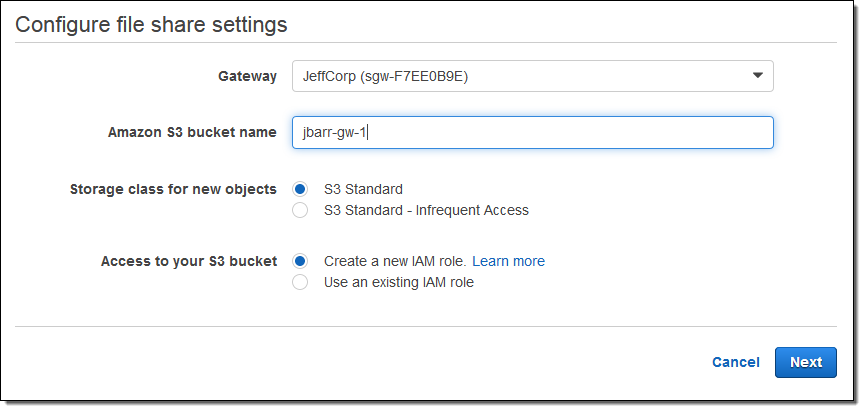Choose S3 Standard - Infrequent Access radio button

(300, 210)
